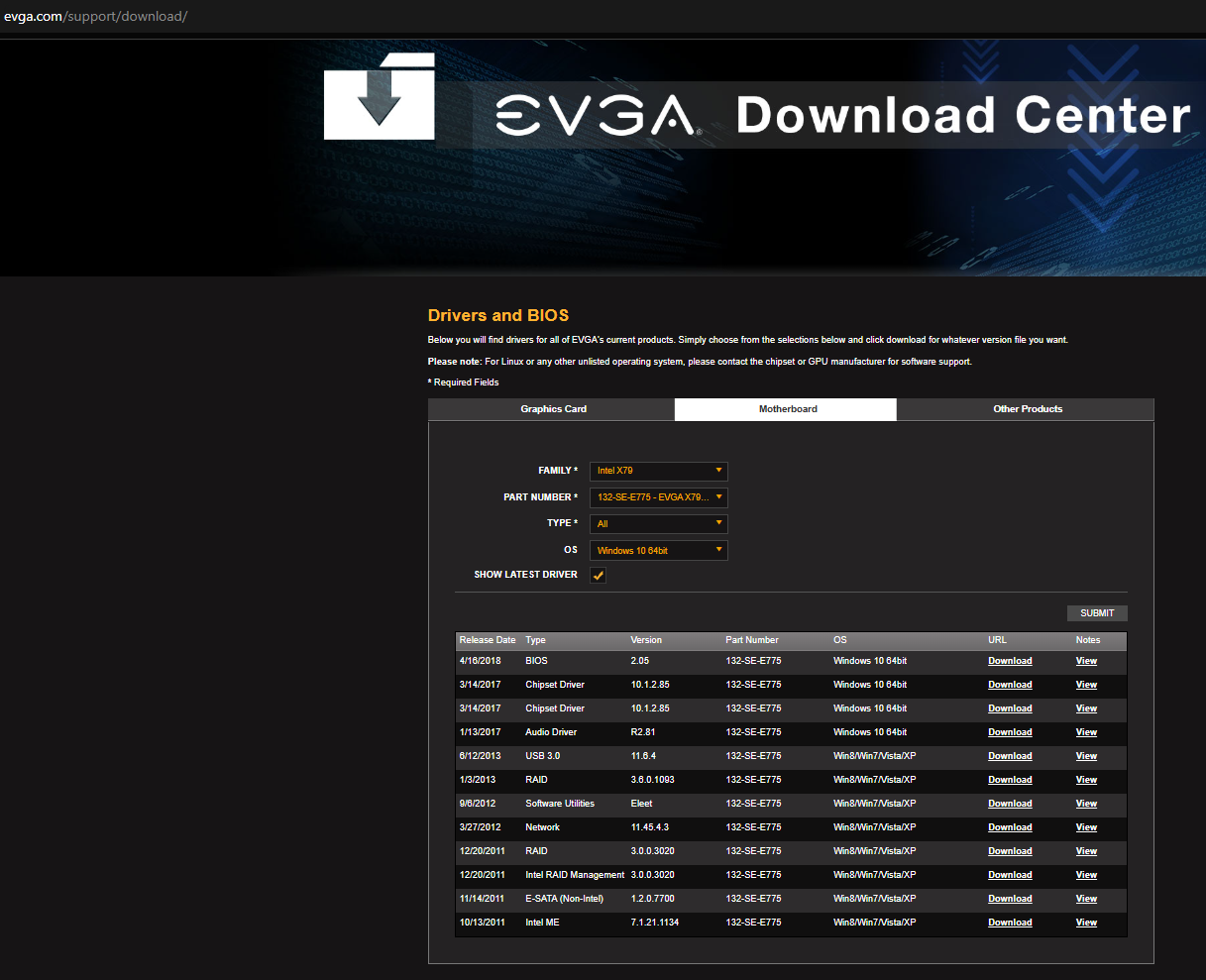The width and height of the screenshot is (1206, 980).
Task: Download the Intel ME 7.1.21.1134 driver
Action: (x=1010, y=923)
